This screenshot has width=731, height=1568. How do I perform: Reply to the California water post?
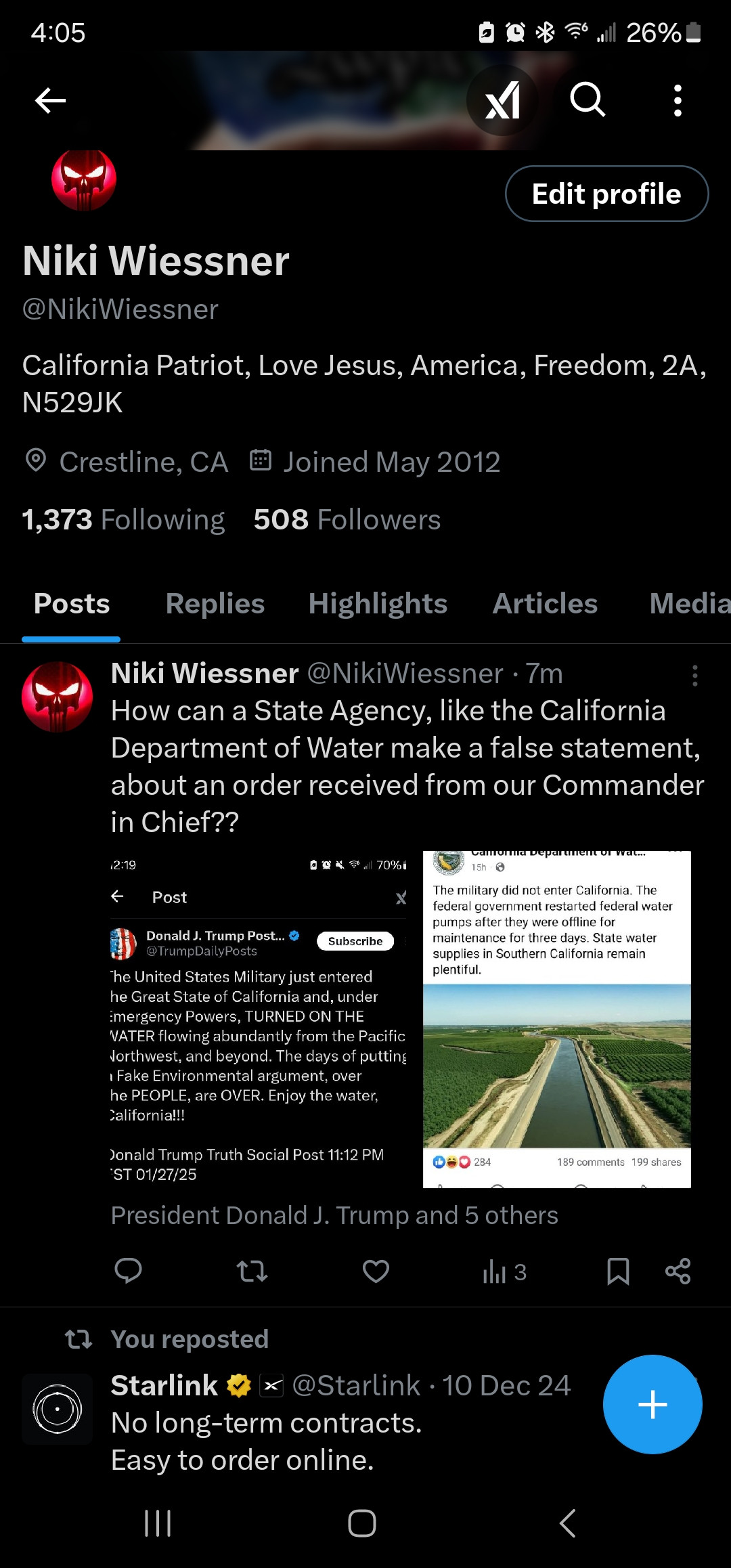point(128,1271)
